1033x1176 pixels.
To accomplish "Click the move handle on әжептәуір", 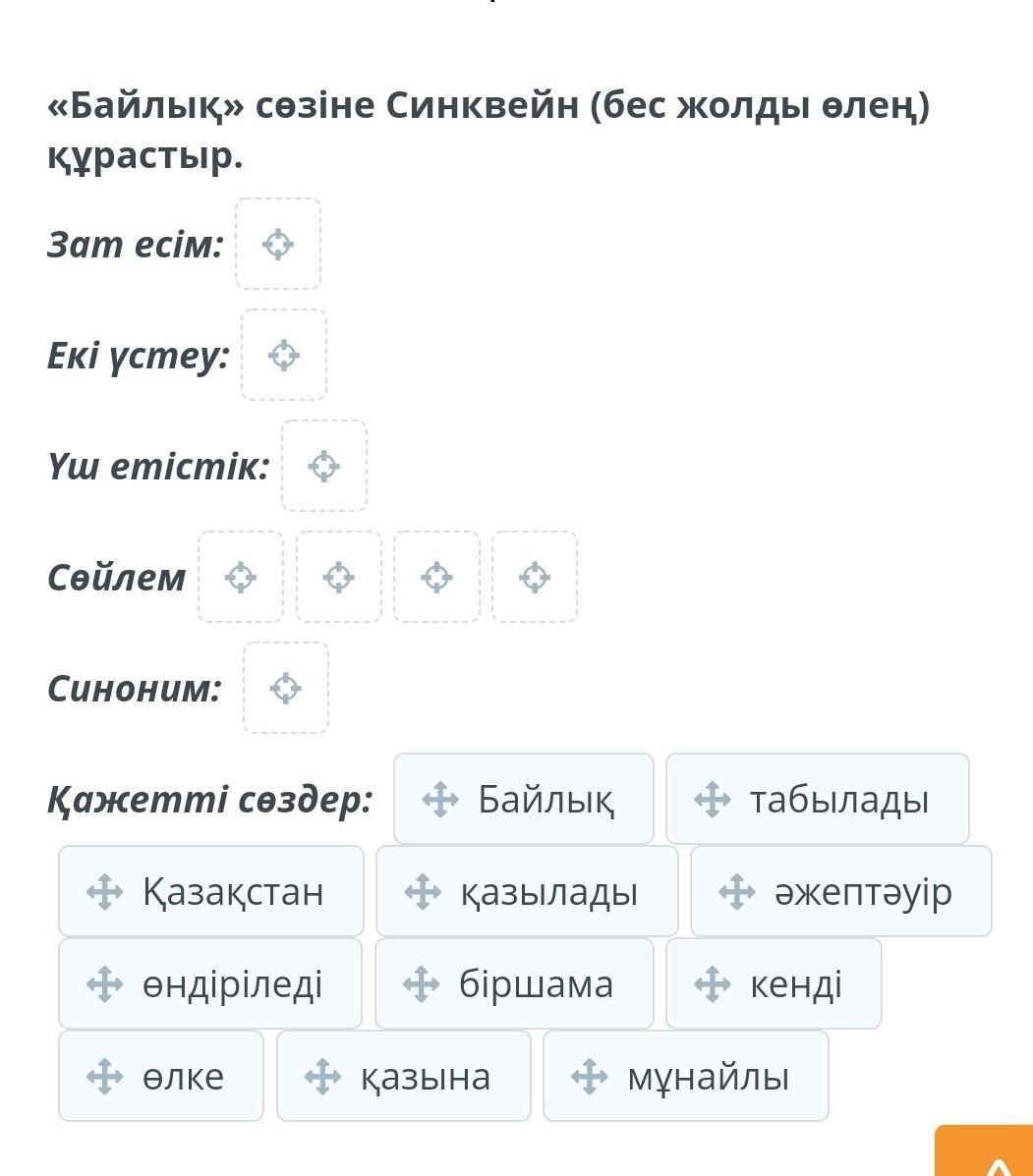I will 736,892.
